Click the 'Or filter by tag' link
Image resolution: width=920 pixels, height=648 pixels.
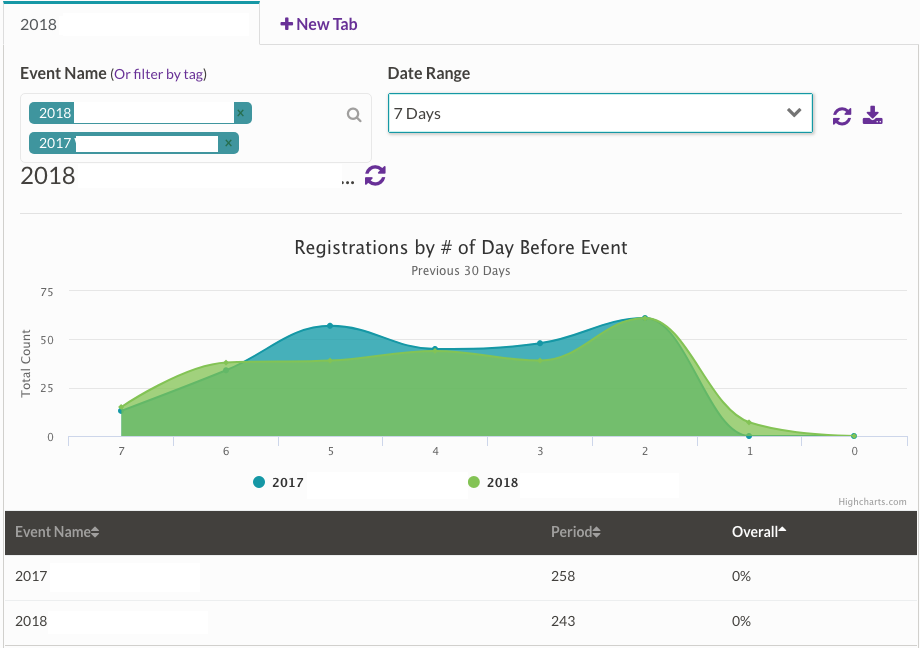pyautogui.click(x=160, y=74)
